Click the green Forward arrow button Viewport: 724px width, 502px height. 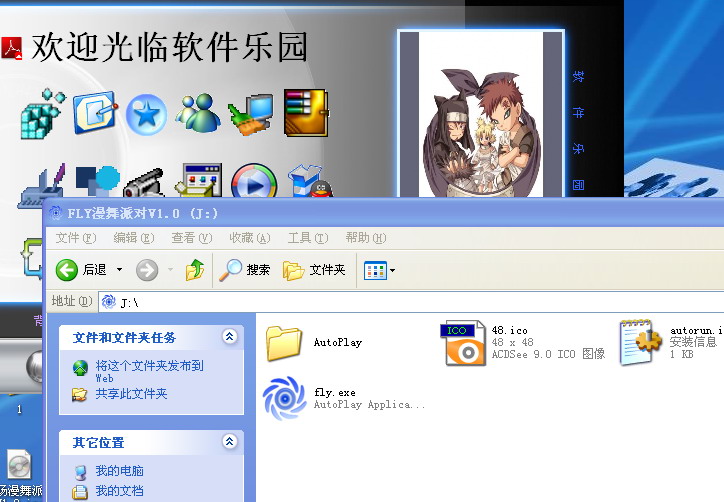pos(147,270)
